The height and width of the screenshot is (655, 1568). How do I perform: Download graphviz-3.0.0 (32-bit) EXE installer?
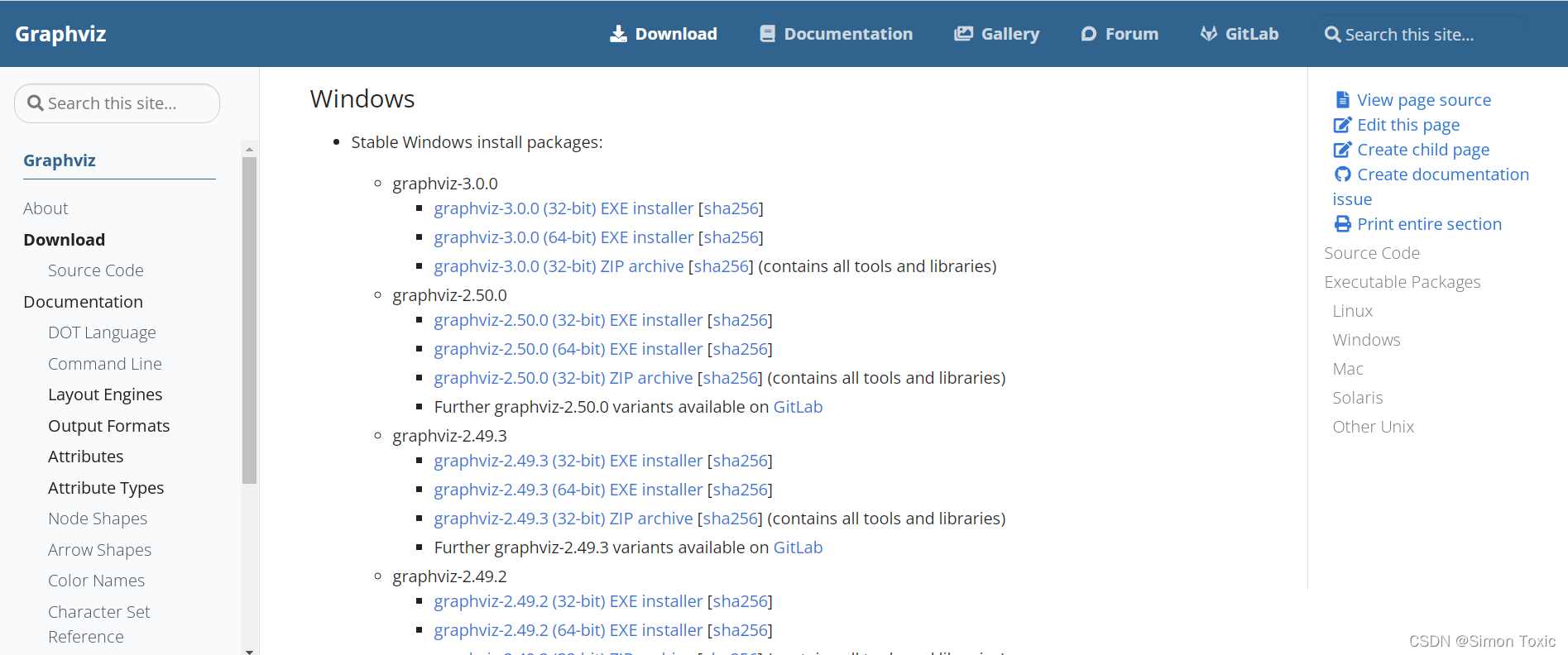tap(563, 208)
